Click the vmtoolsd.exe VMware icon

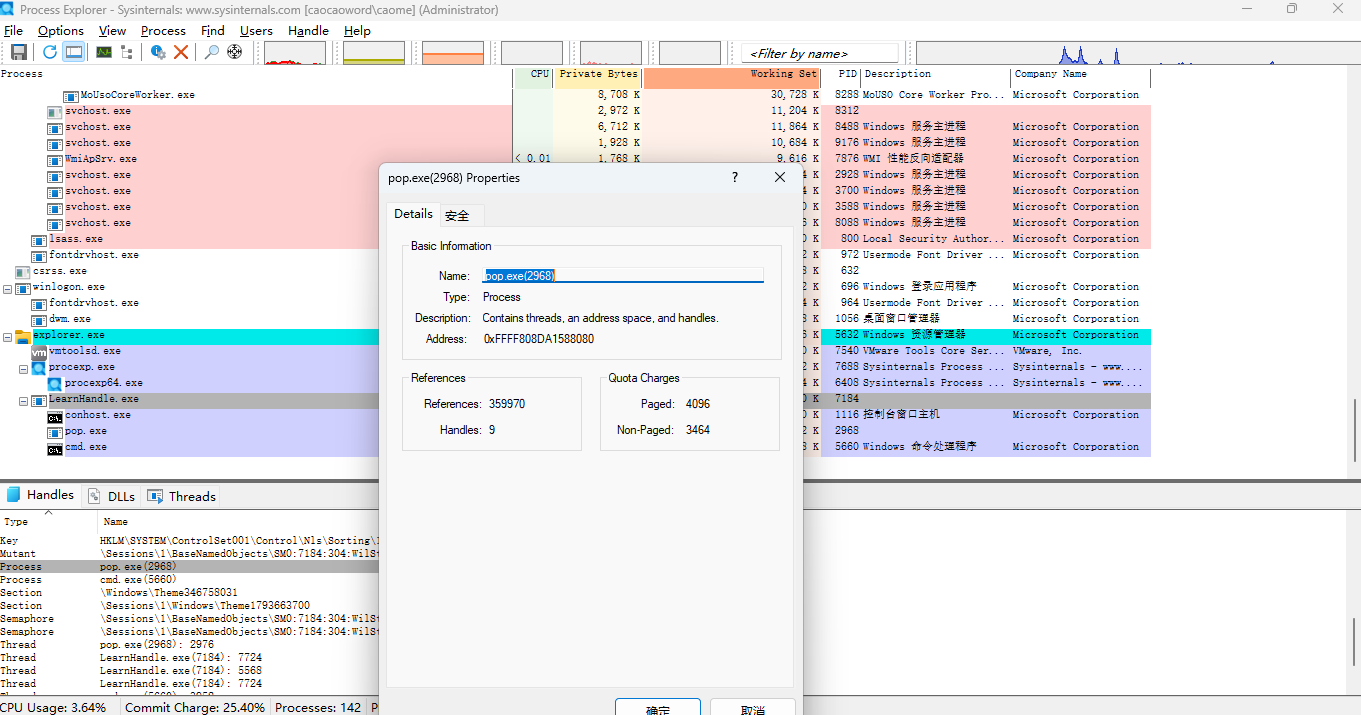tap(39, 352)
